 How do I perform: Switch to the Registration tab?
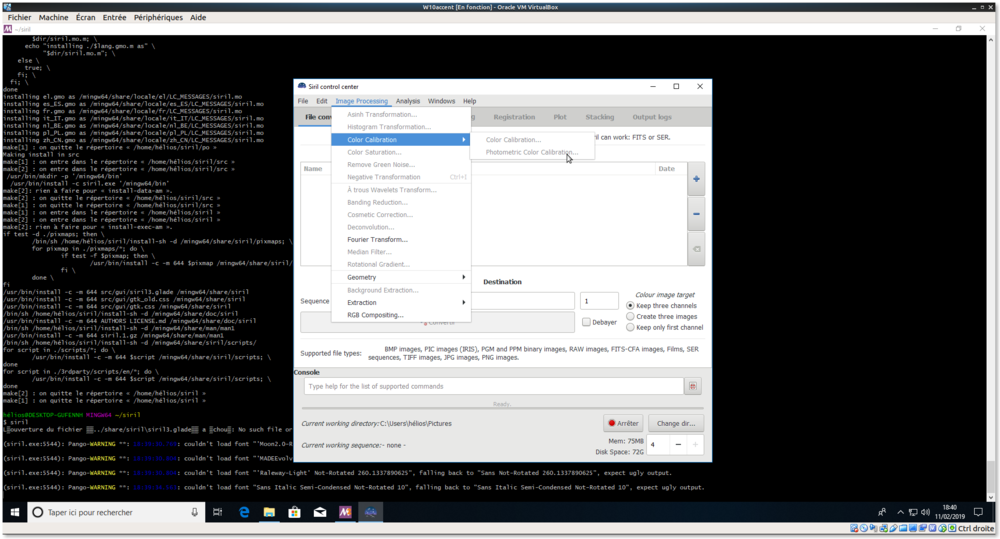[x=514, y=117]
